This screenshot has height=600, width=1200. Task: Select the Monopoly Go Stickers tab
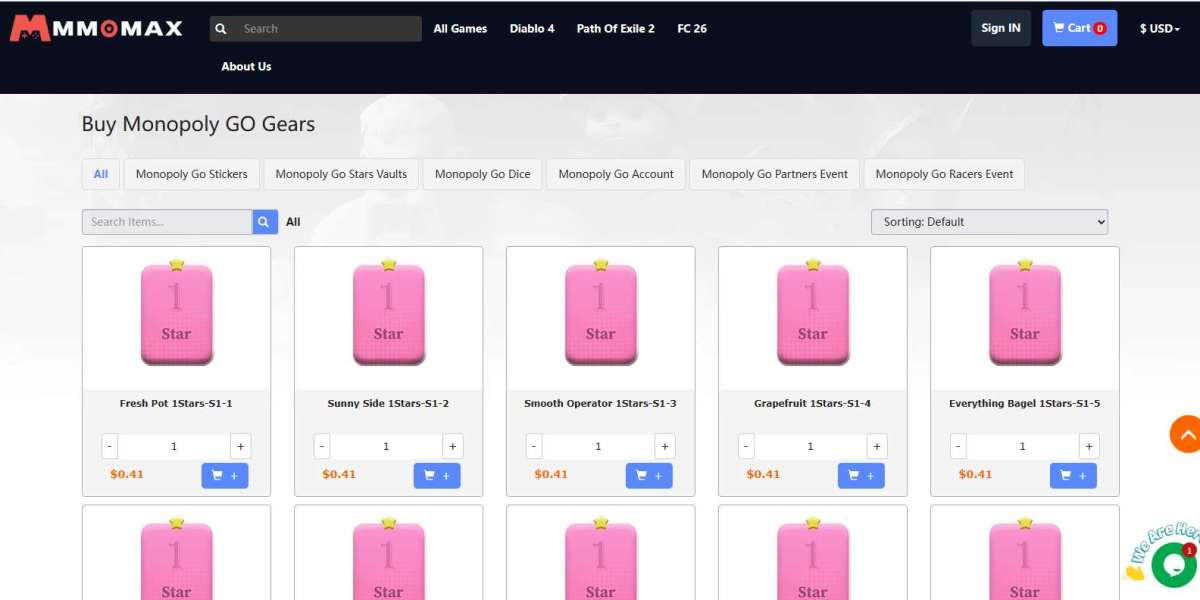coord(192,174)
